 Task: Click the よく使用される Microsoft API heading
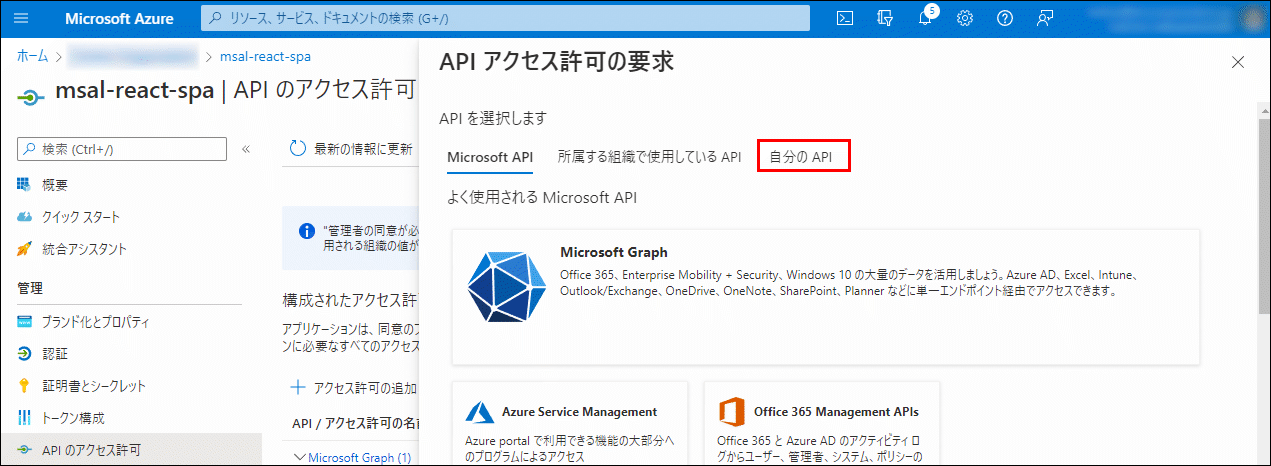542,197
